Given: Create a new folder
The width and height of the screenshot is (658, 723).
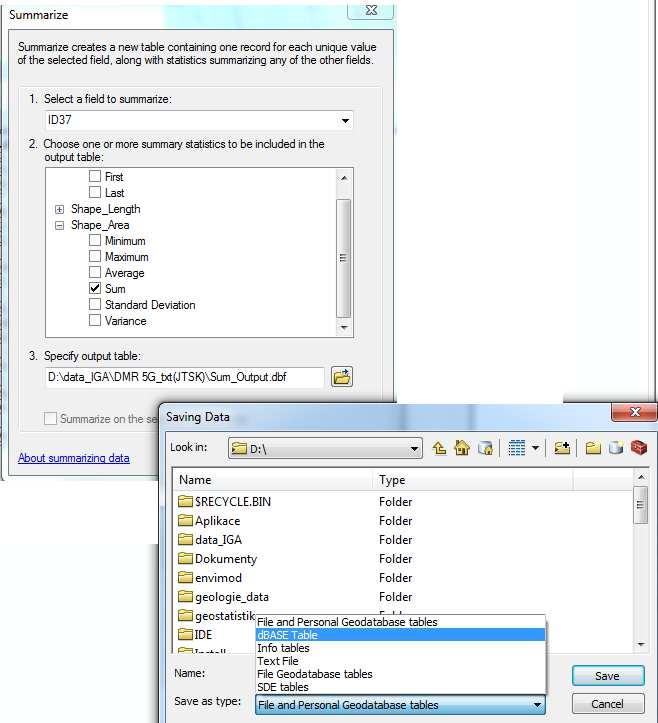Looking at the screenshot, I should 593,448.
